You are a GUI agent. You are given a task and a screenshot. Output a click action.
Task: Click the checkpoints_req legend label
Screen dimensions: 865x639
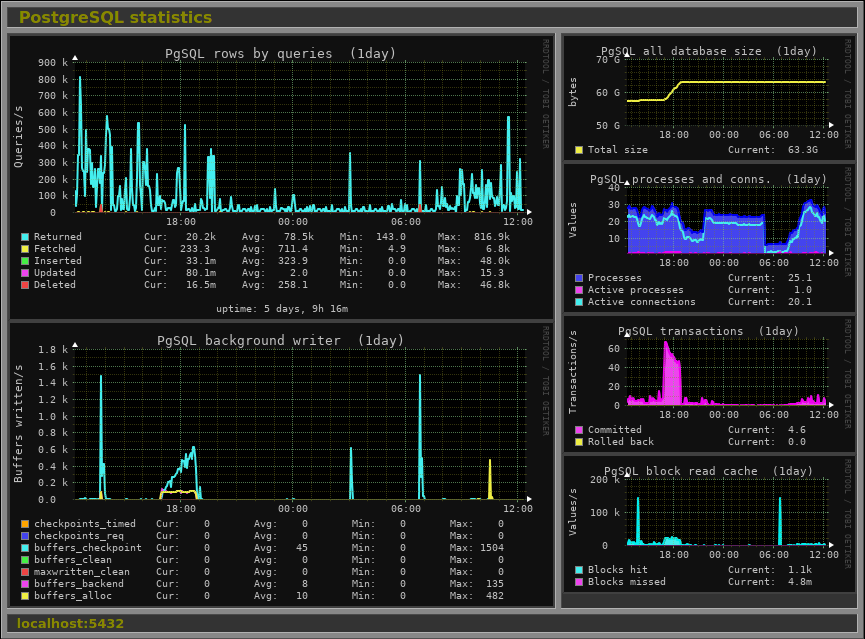(79, 536)
